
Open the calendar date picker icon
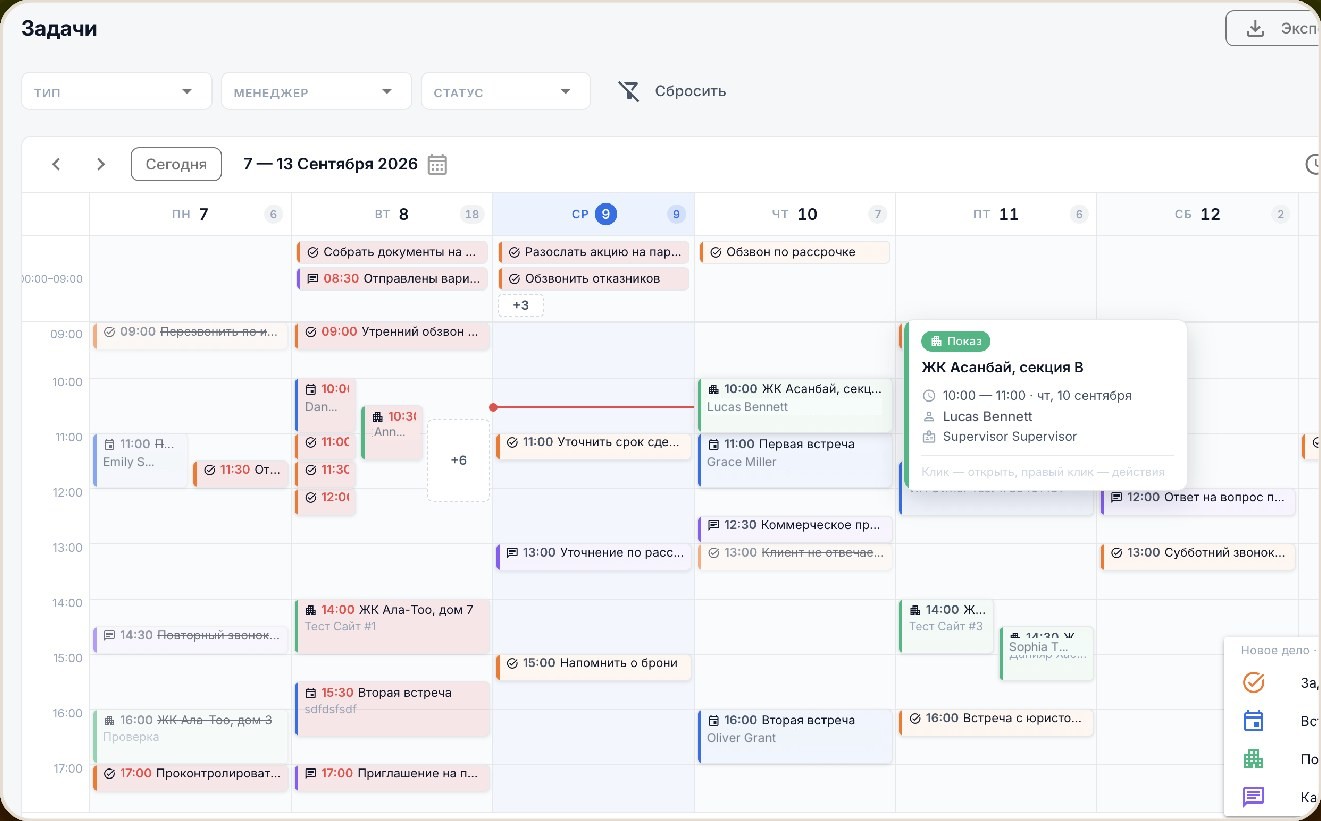tap(437, 164)
